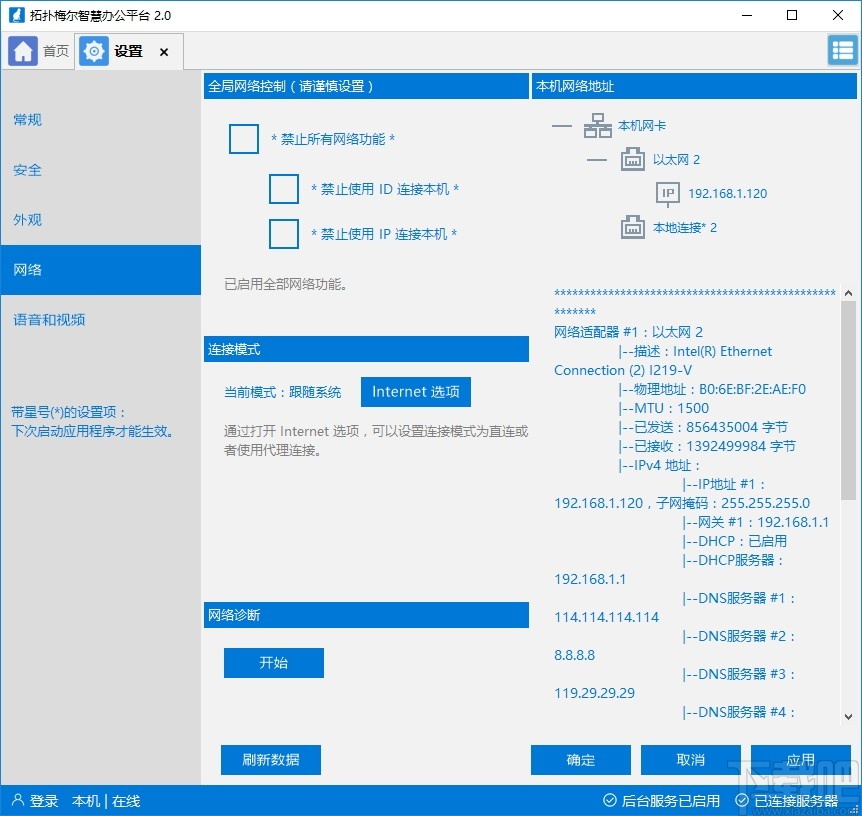
Task: Collapse the 本机网卡 tree node
Action: (x=561, y=126)
